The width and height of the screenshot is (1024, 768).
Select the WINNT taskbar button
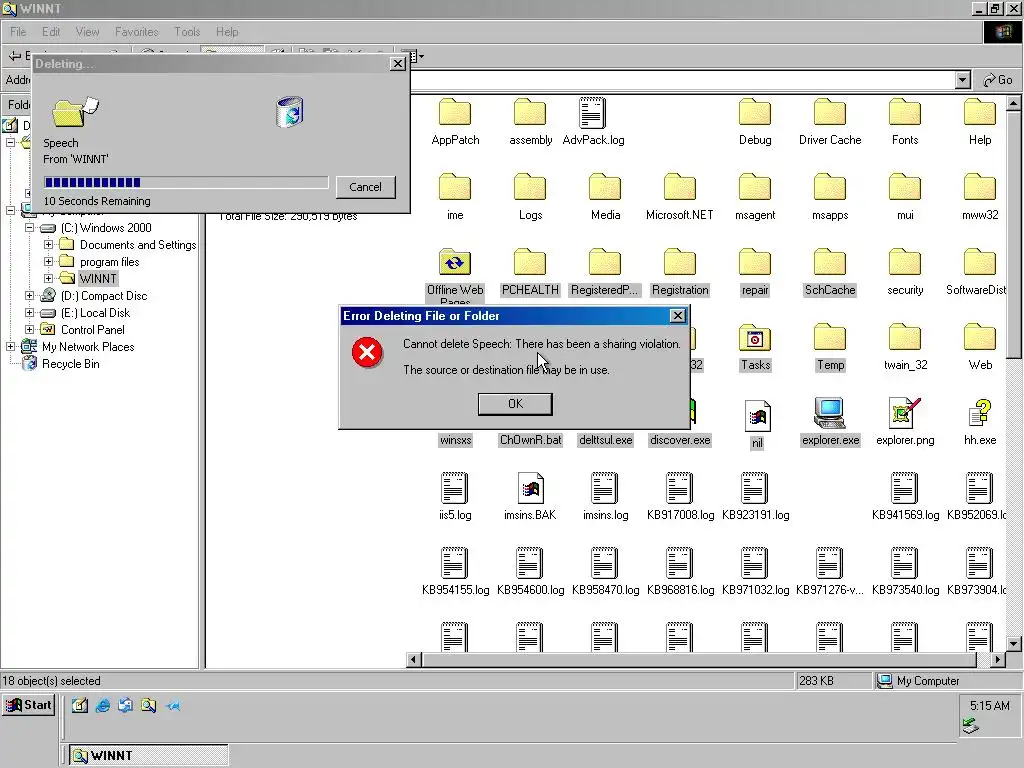pos(149,756)
